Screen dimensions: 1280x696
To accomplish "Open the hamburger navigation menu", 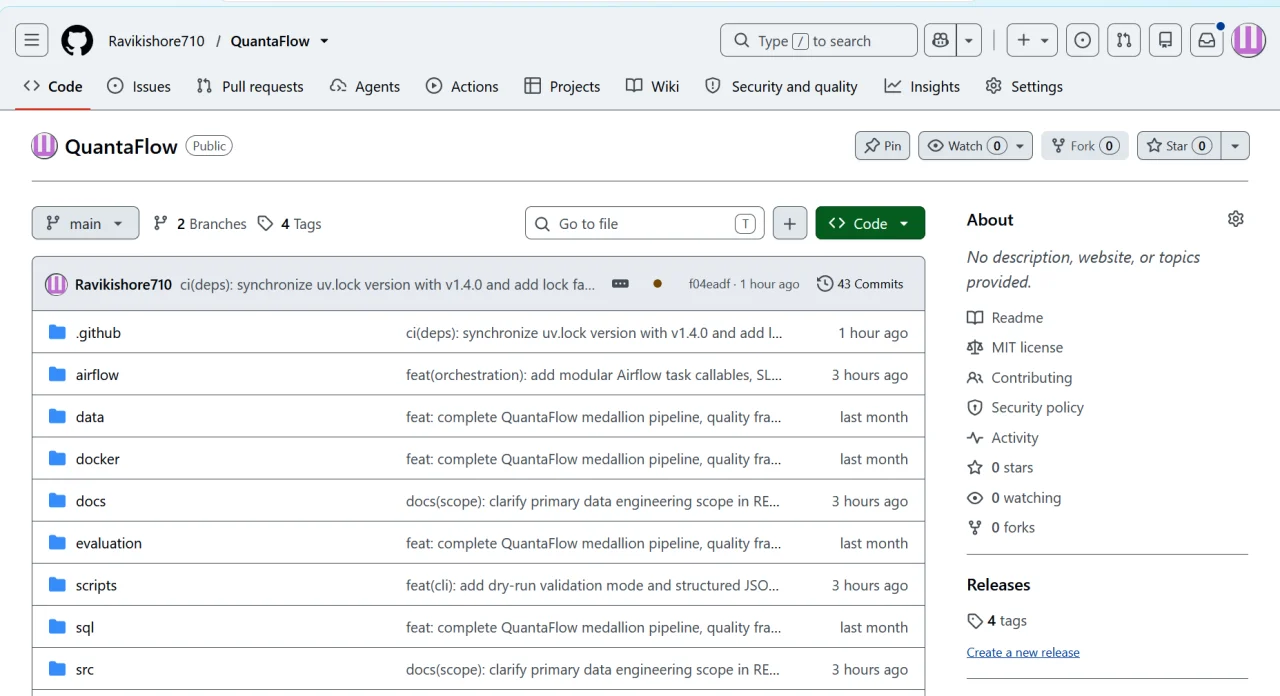I will [32, 41].
